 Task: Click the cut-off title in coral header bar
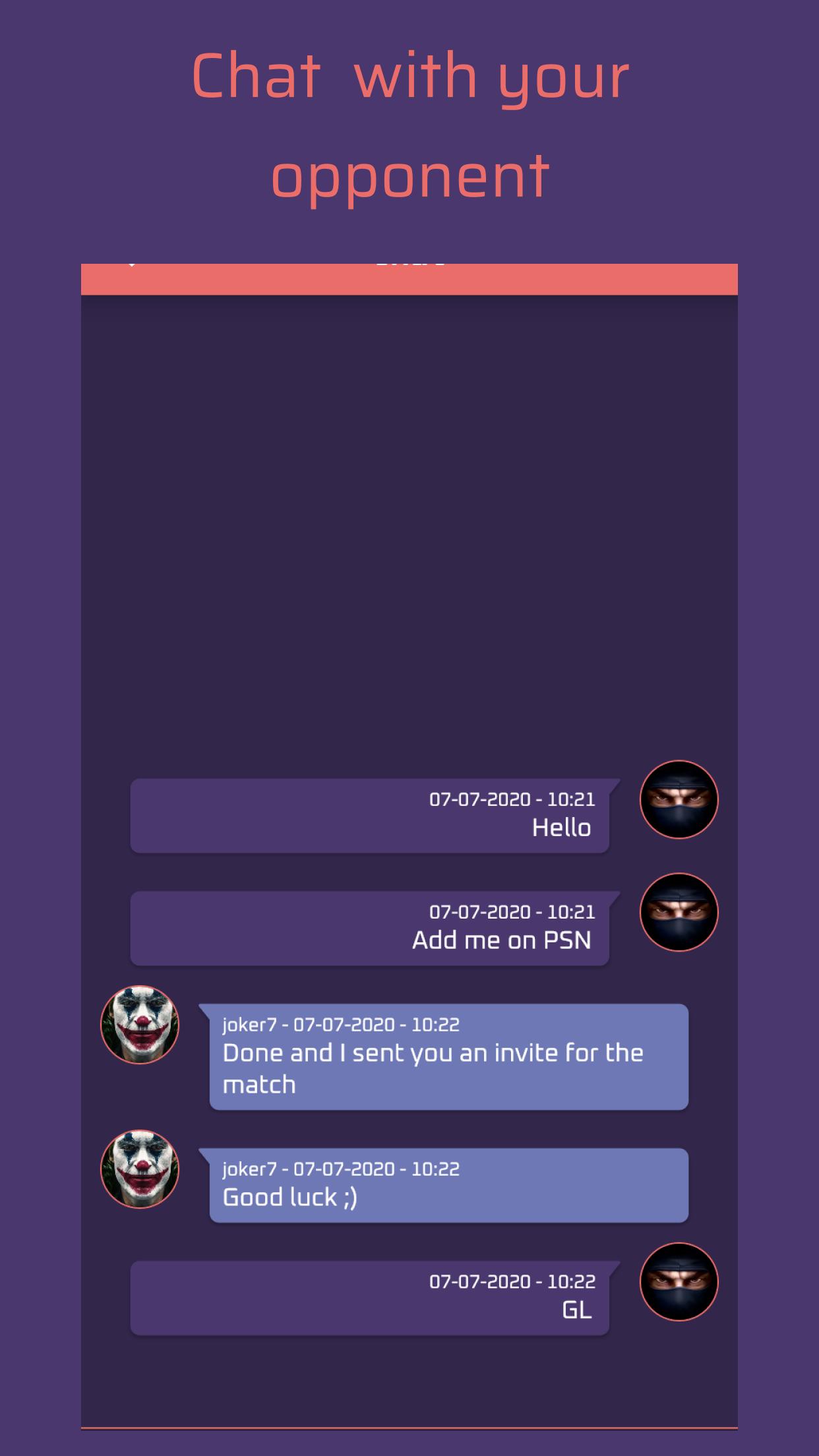[x=410, y=265]
